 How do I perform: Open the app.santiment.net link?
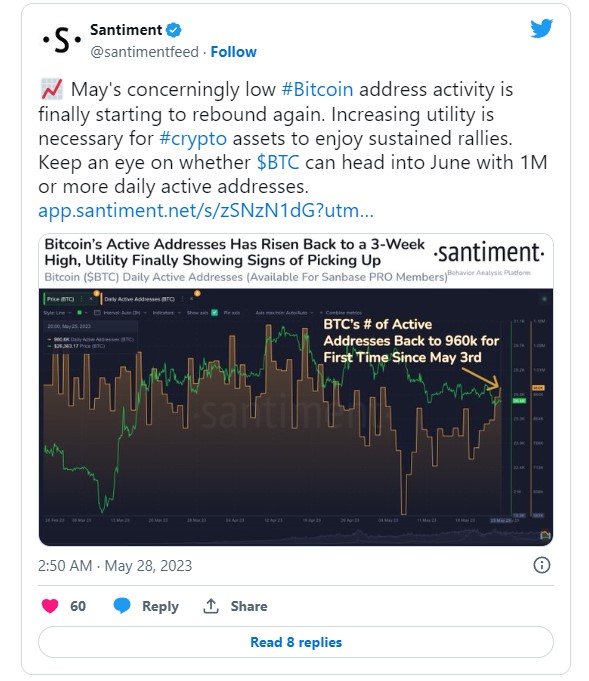pos(206,211)
